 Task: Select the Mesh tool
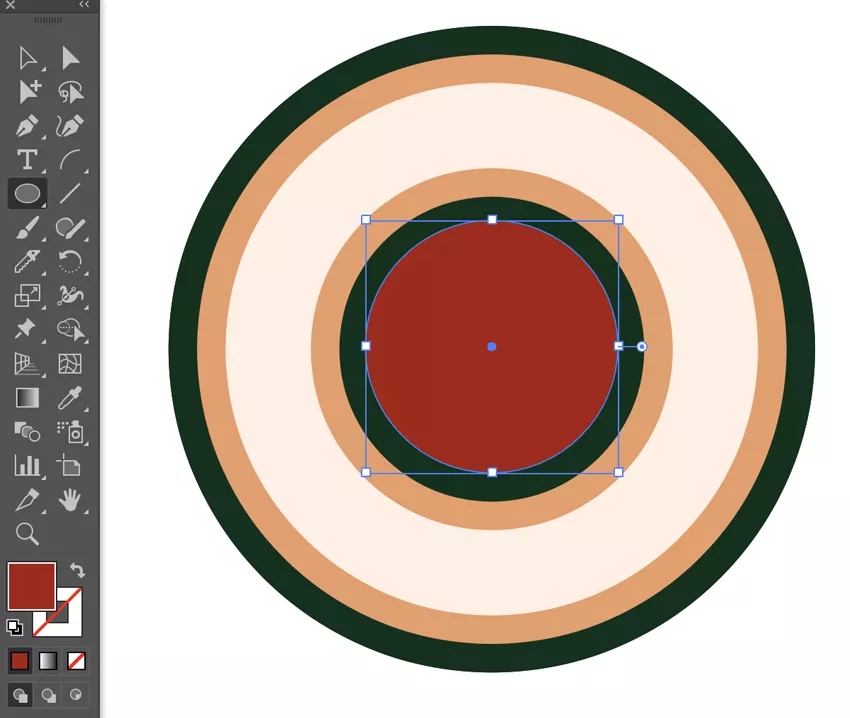(x=70, y=363)
